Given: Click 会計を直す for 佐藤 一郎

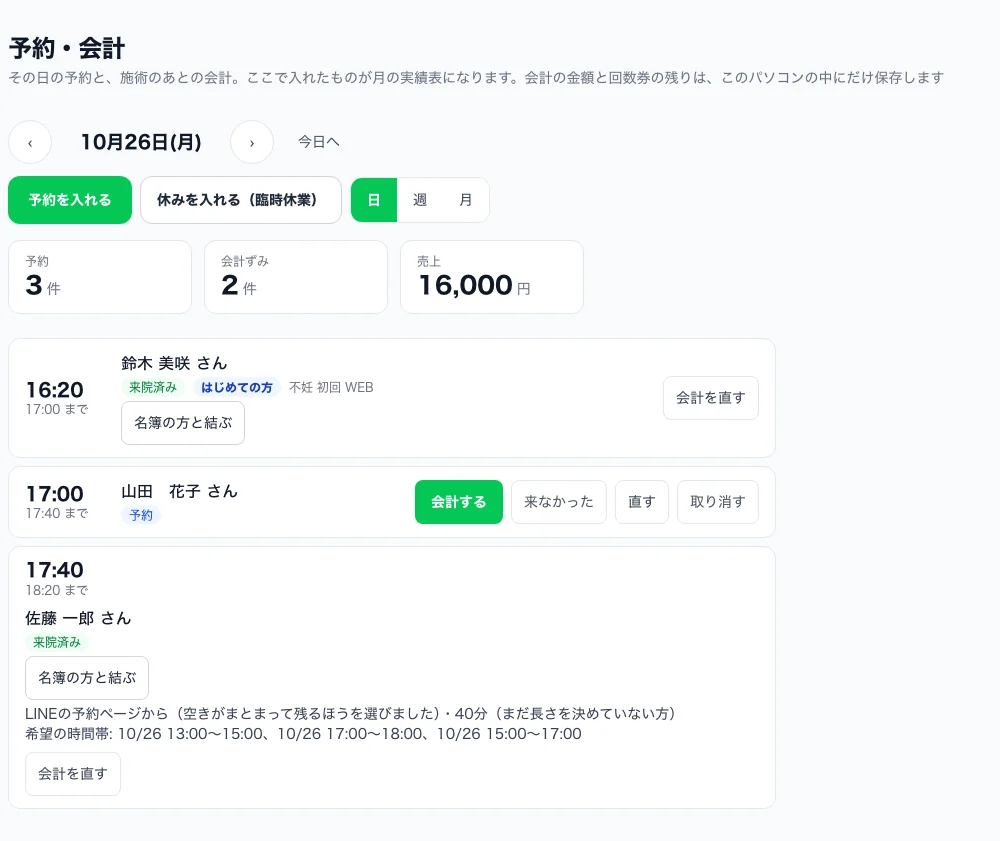Looking at the screenshot, I should tap(73, 774).
